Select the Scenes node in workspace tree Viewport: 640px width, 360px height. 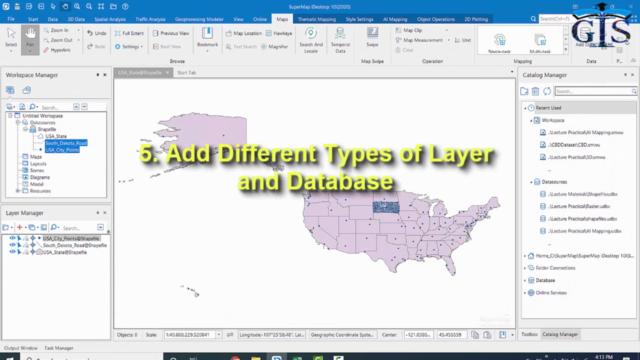point(37,171)
